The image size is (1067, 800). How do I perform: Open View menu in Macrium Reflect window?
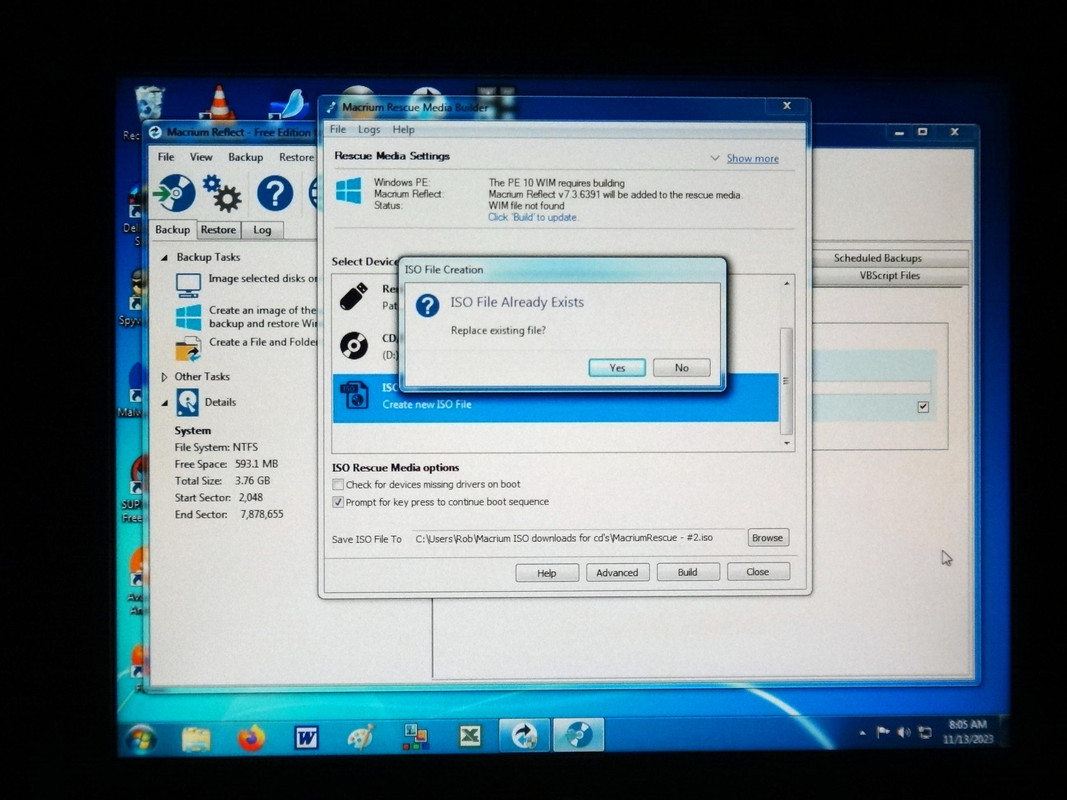[x=201, y=156]
